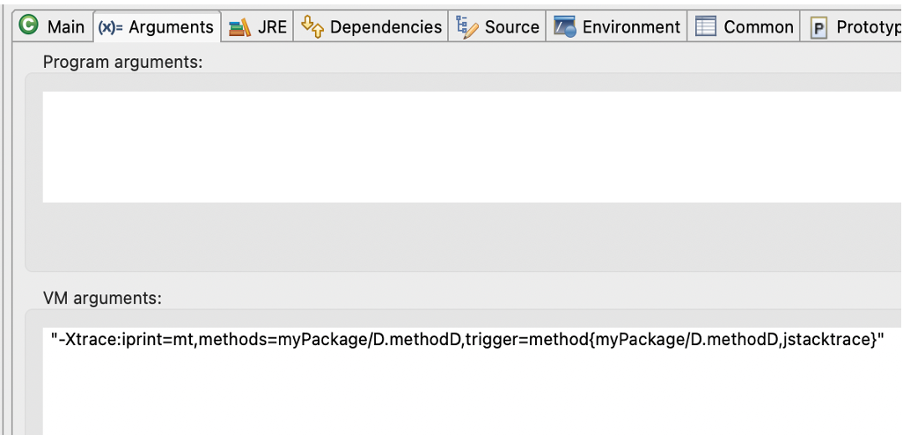This screenshot has height=436, width=904.
Task: Click the JRE books icon
Action: pos(240,27)
